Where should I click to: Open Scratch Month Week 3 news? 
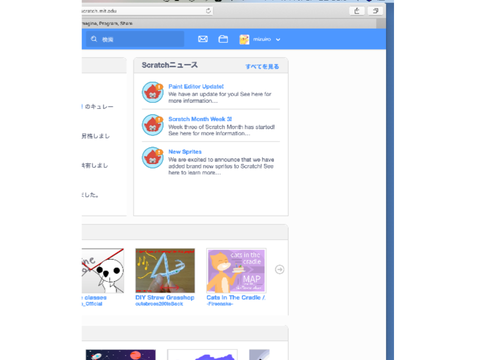pyautogui.click(x=200, y=119)
